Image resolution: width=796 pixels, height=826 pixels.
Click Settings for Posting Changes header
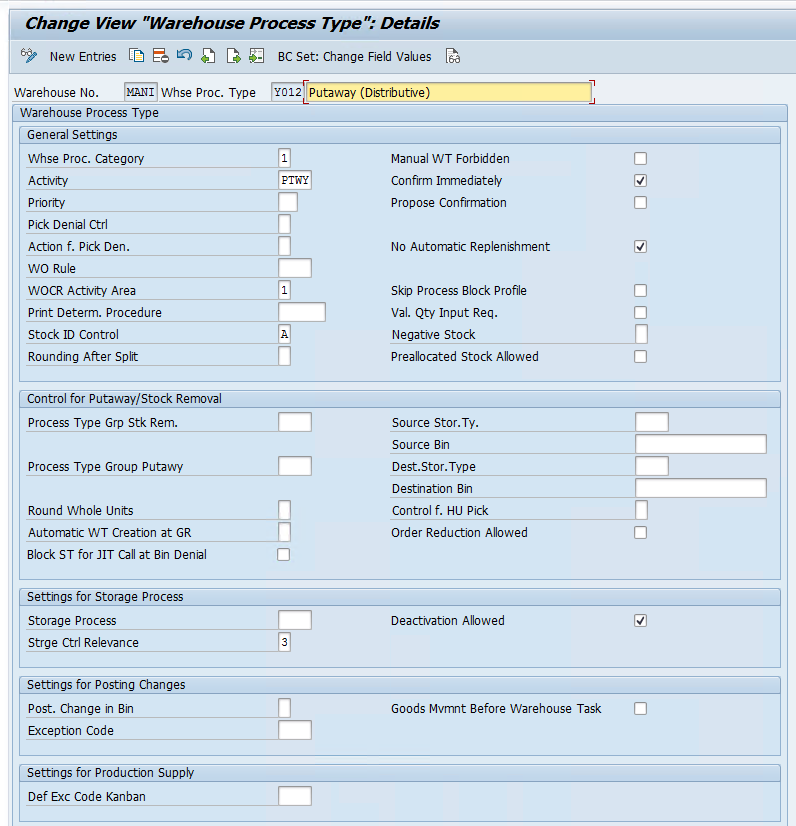(x=400, y=685)
